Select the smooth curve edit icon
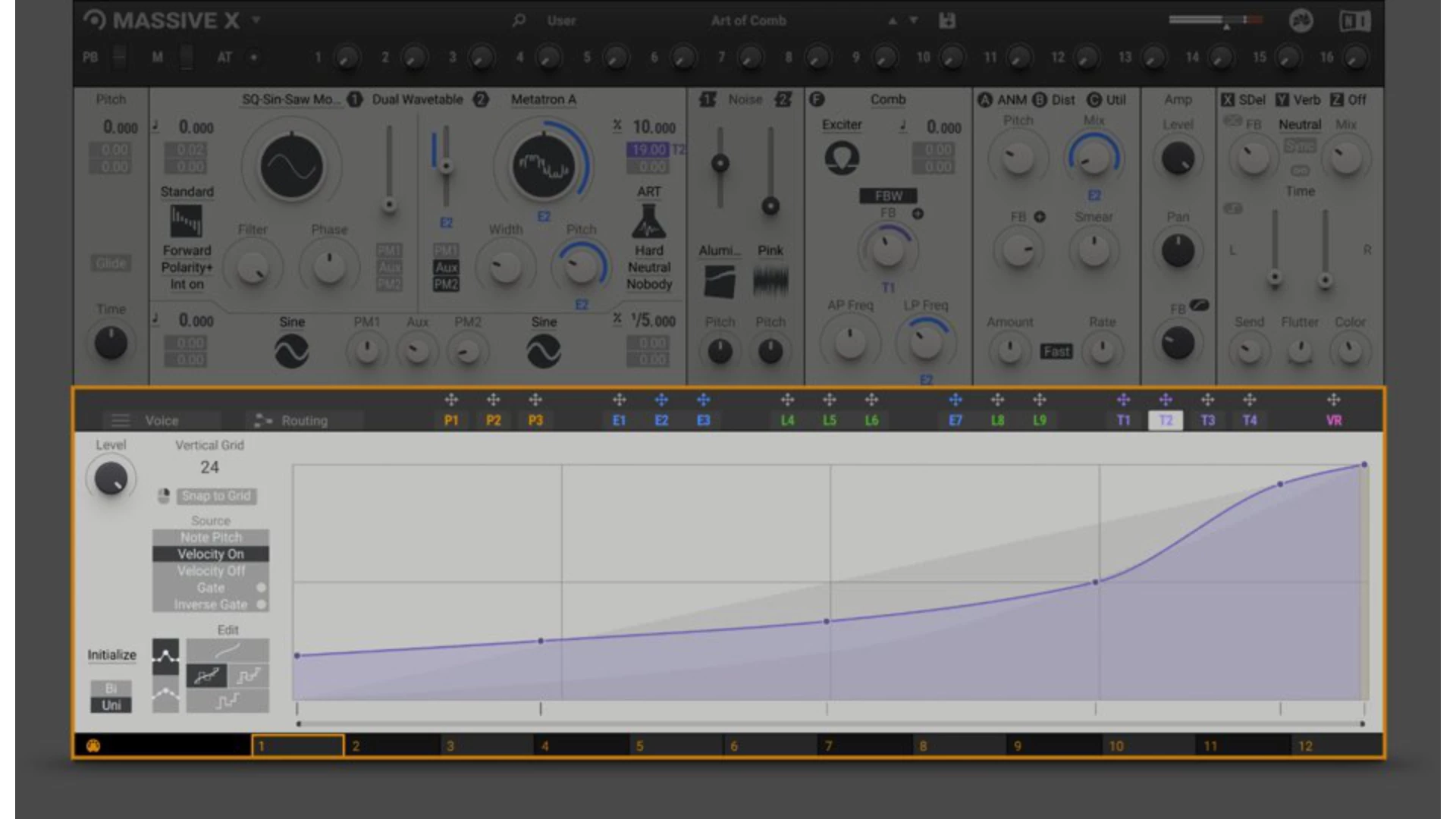 coord(227,650)
